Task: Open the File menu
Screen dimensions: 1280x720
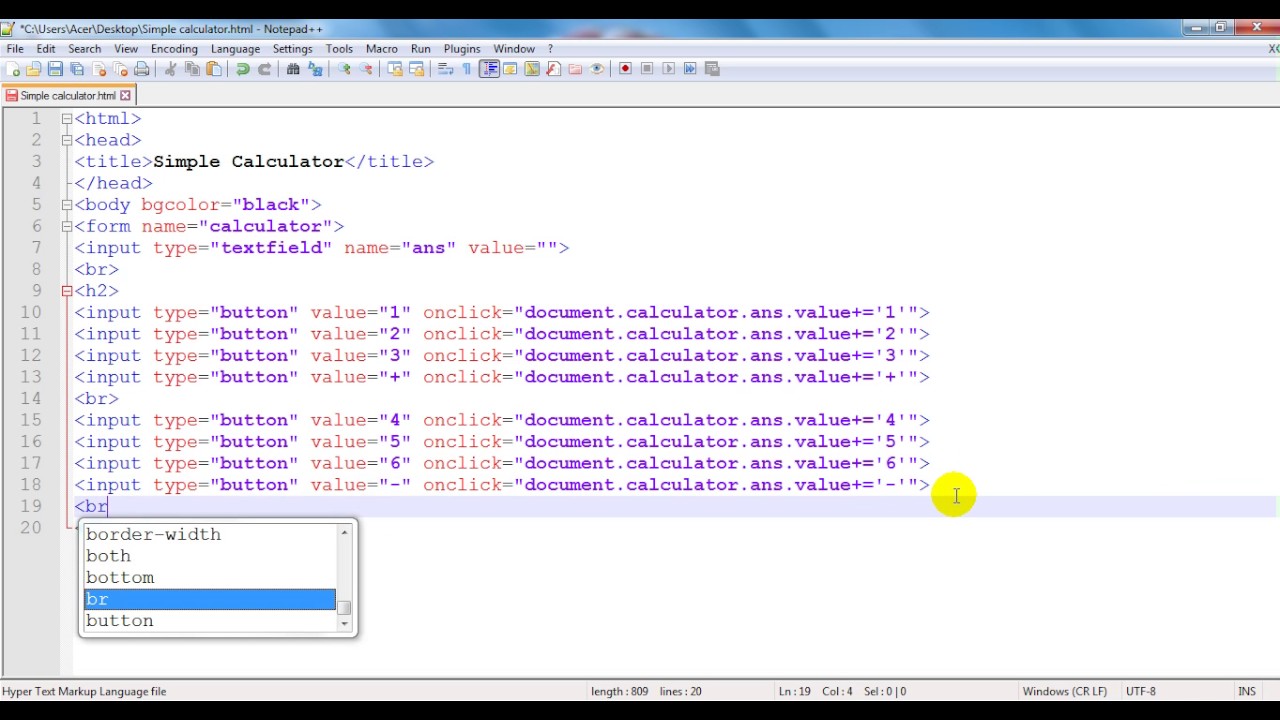Action: coord(15,49)
